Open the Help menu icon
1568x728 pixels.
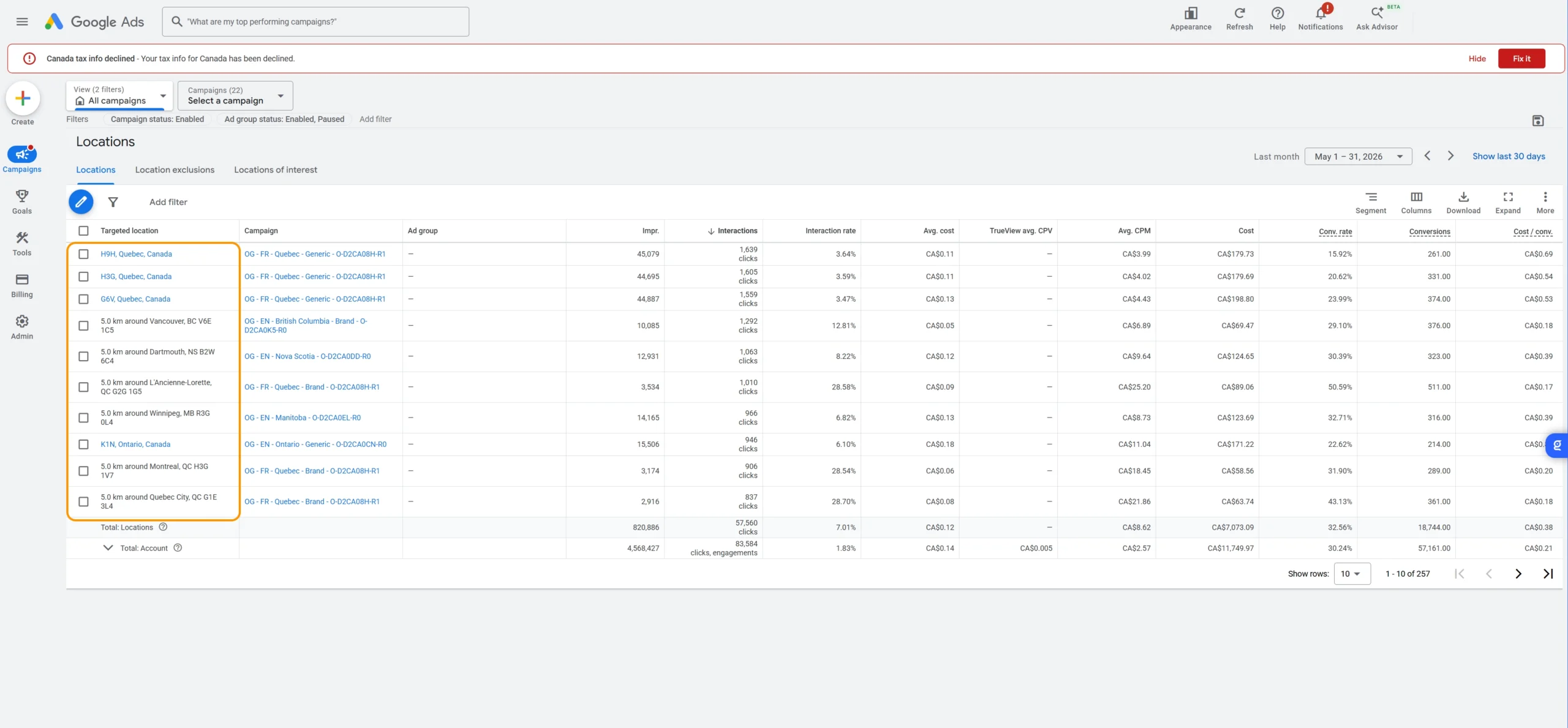coord(1277,18)
